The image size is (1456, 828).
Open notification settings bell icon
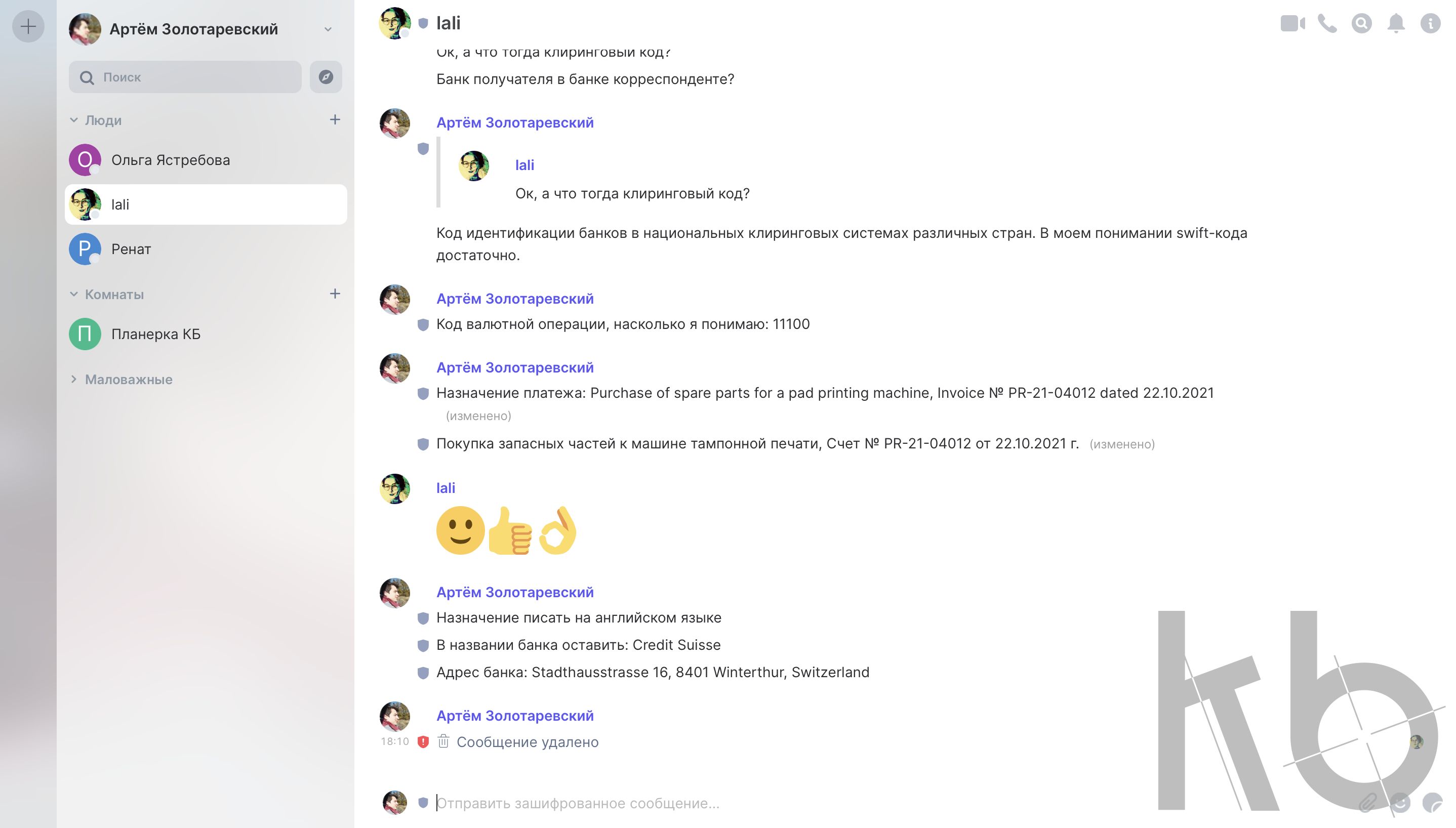point(1396,23)
